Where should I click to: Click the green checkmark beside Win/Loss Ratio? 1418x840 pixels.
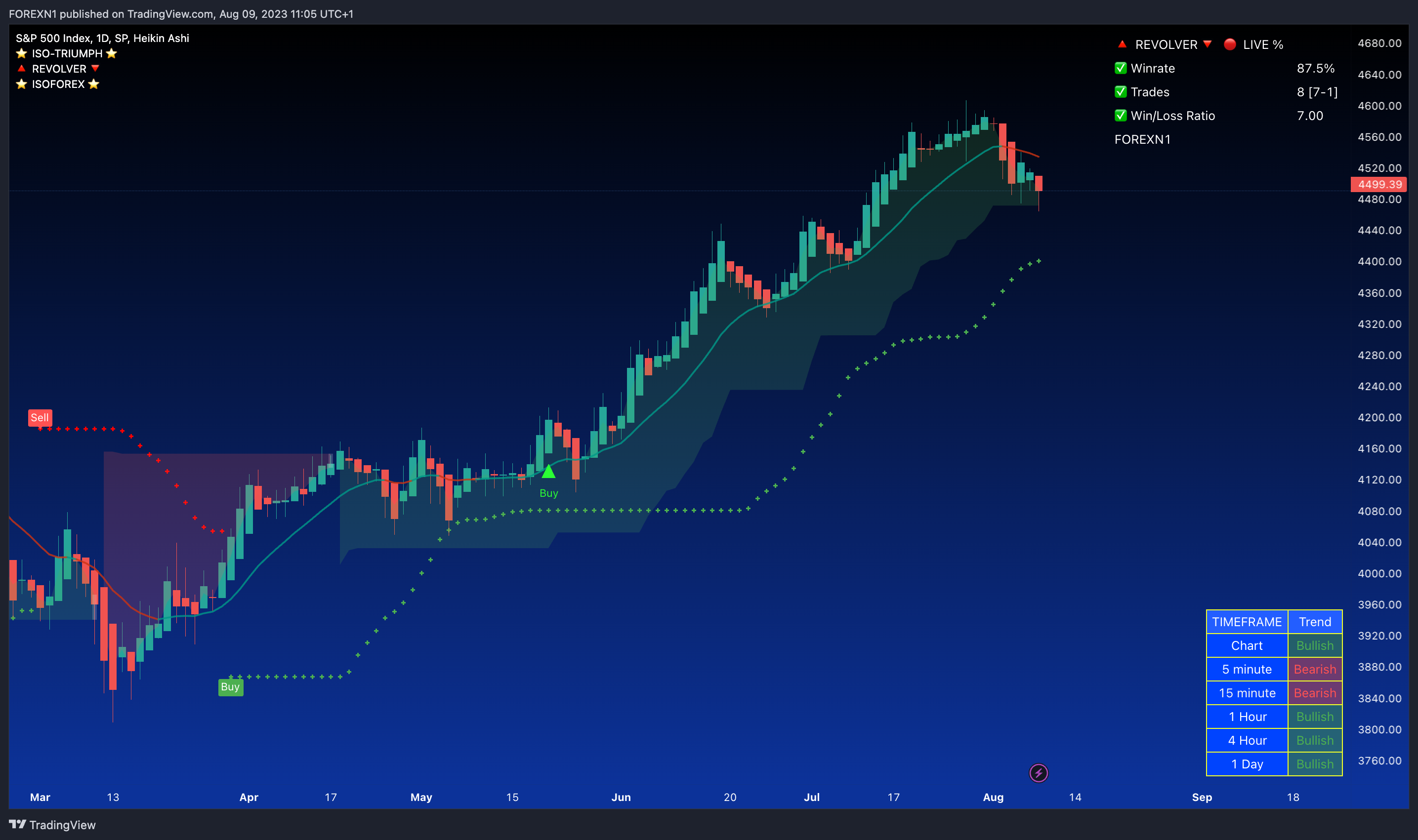[x=1121, y=116]
